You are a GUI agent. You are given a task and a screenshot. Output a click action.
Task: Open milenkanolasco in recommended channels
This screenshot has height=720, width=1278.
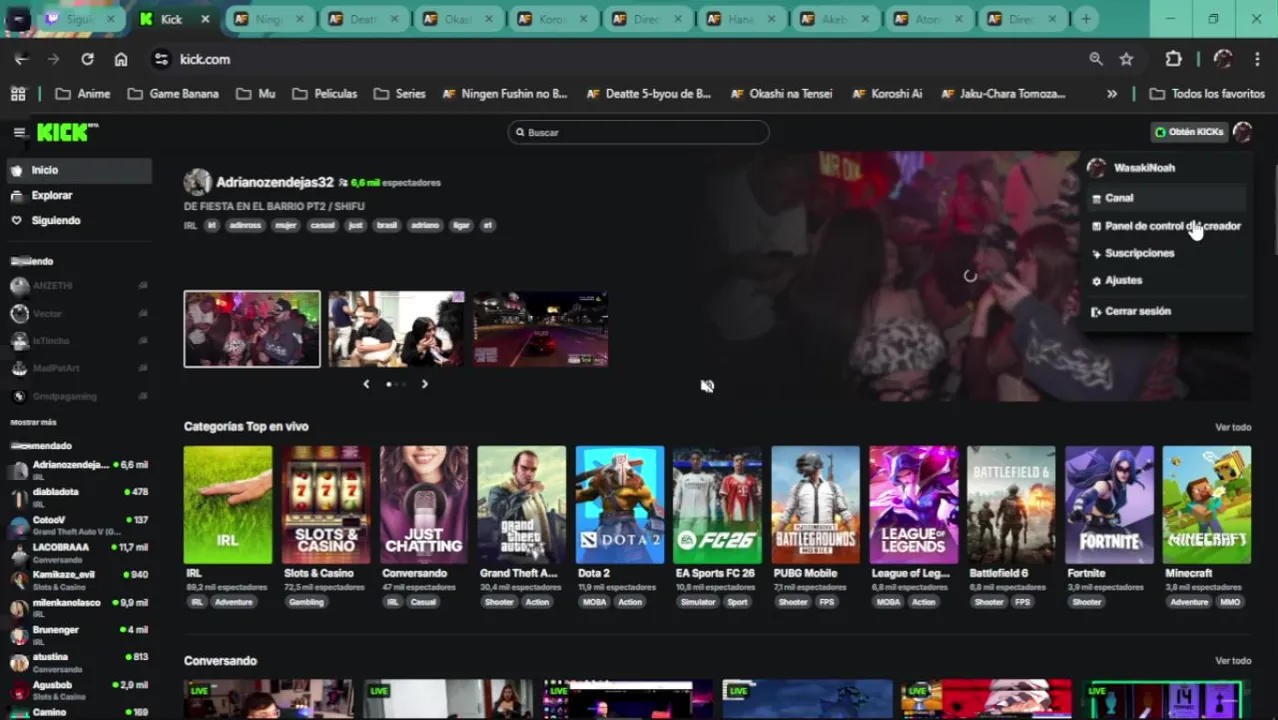click(x=79, y=607)
